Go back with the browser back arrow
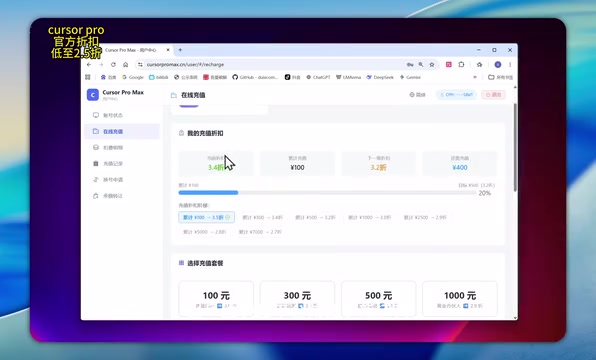This screenshot has width=596, height=360. pyautogui.click(x=89, y=65)
